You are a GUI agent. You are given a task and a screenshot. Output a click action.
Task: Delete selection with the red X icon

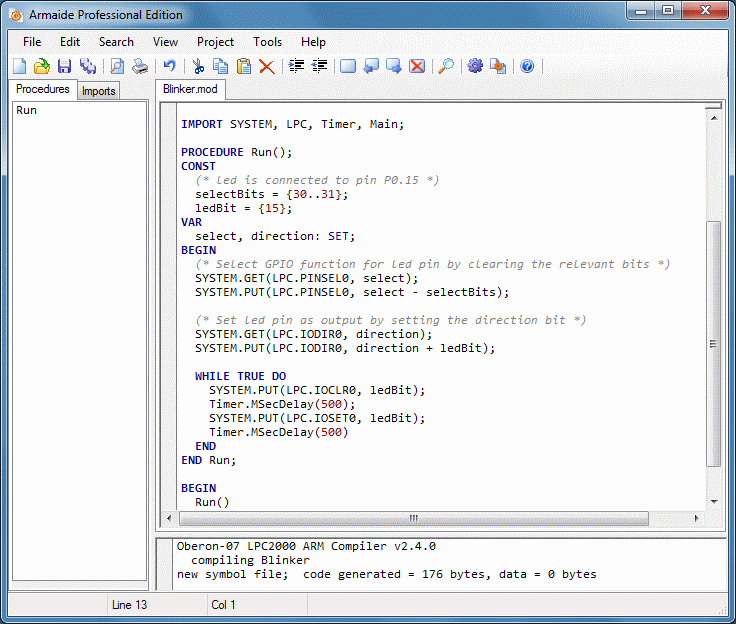click(x=267, y=66)
